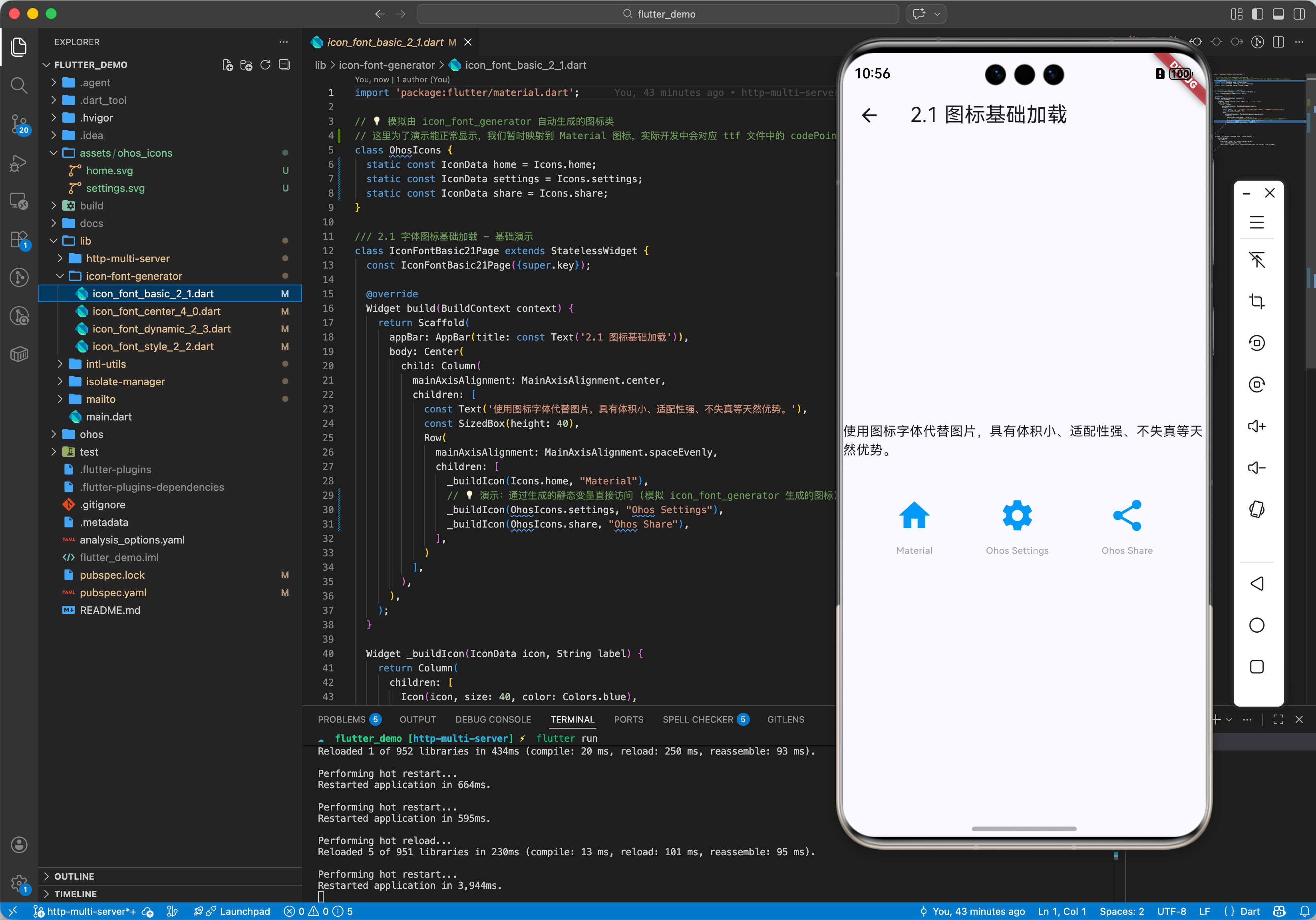Open icon_font_style_2_2.dart file

[153, 346]
